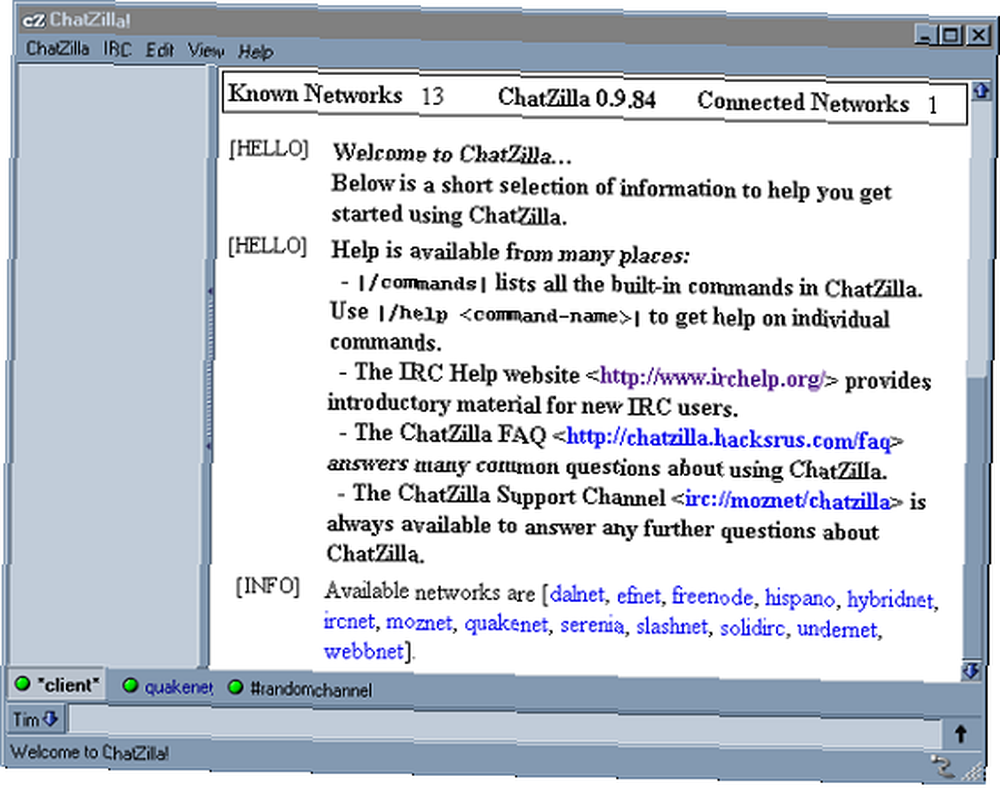The image size is (1000, 788).
Task: Click 'Welcome to ChatZilla' status bar text
Action: point(89,752)
